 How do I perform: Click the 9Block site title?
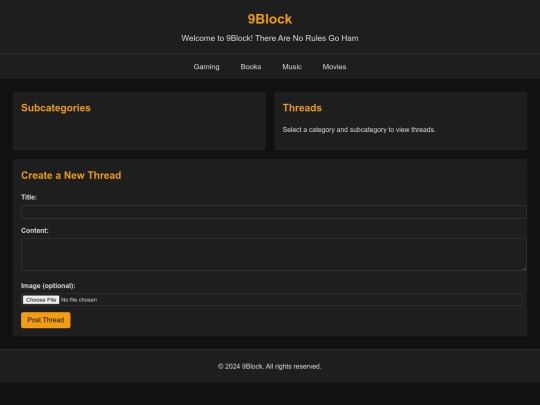pyautogui.click(x=270, y=19)
